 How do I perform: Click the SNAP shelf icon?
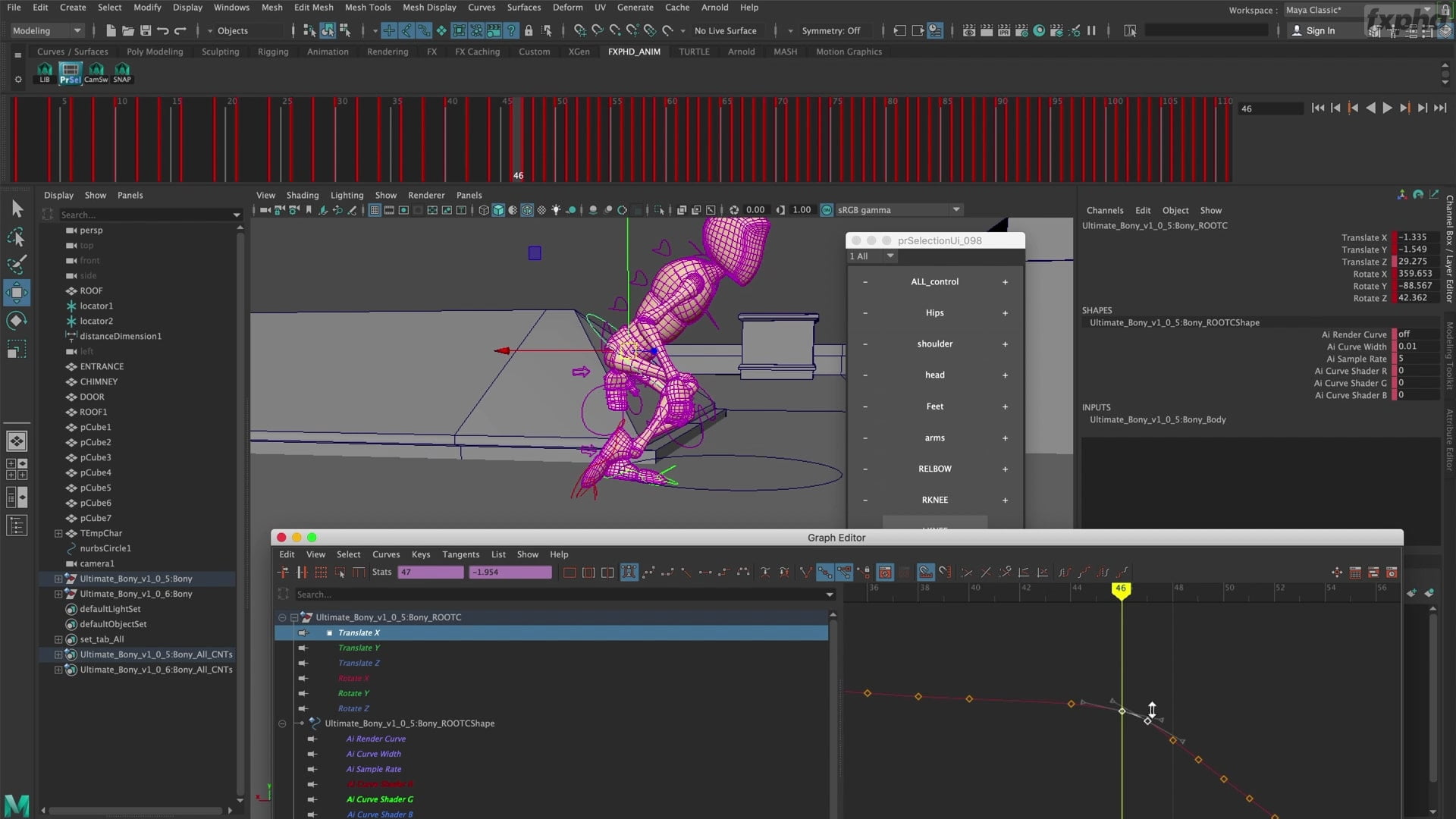121,73
